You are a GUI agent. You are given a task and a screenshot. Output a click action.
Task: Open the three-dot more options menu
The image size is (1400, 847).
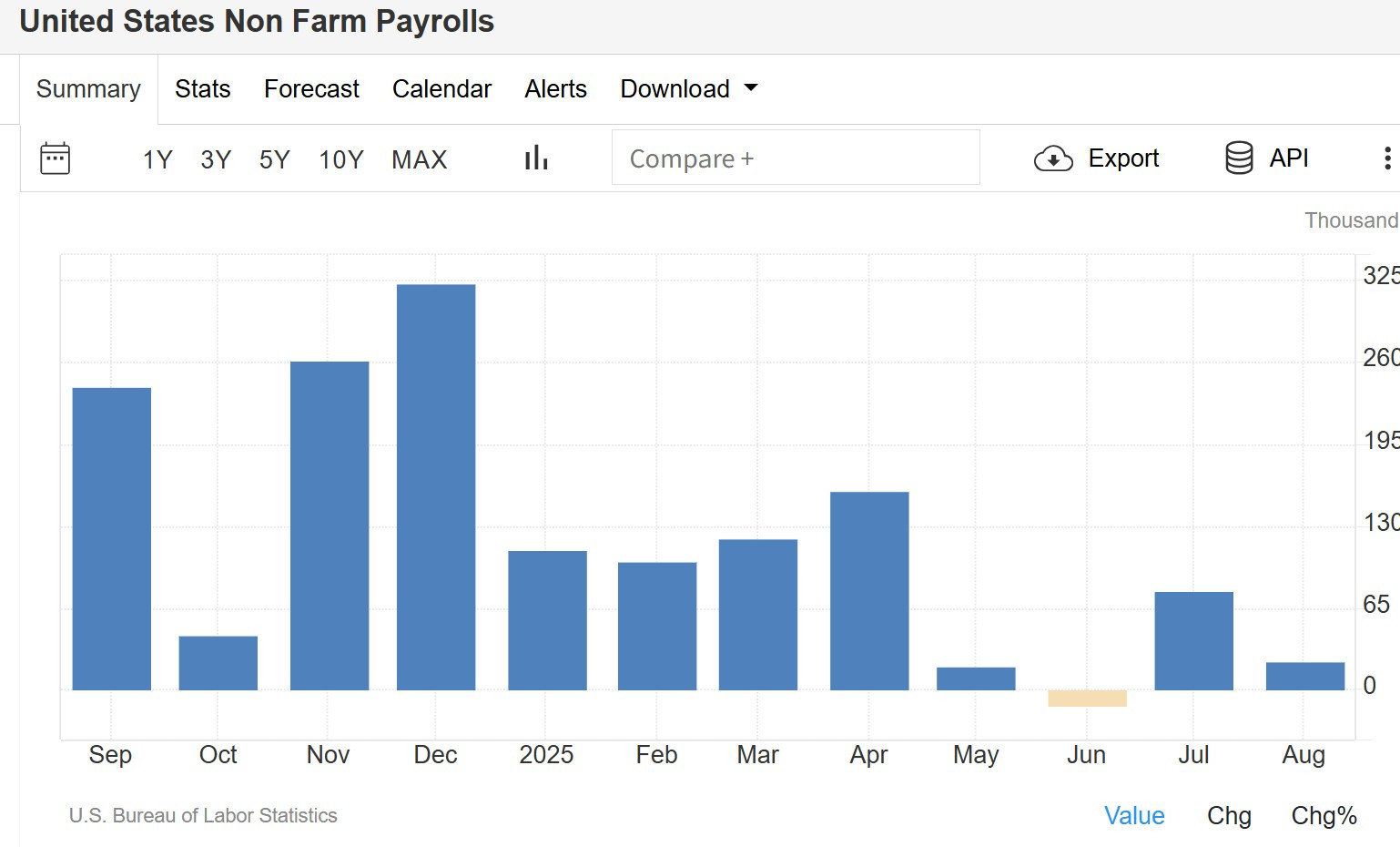click(x=1386, y=158)
